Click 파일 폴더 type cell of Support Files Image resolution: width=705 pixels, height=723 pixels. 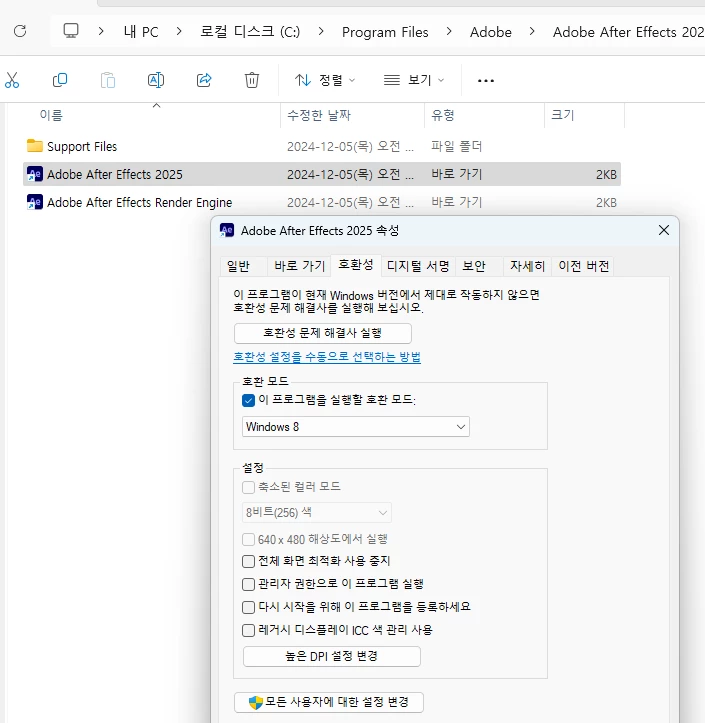click(456, 147)
